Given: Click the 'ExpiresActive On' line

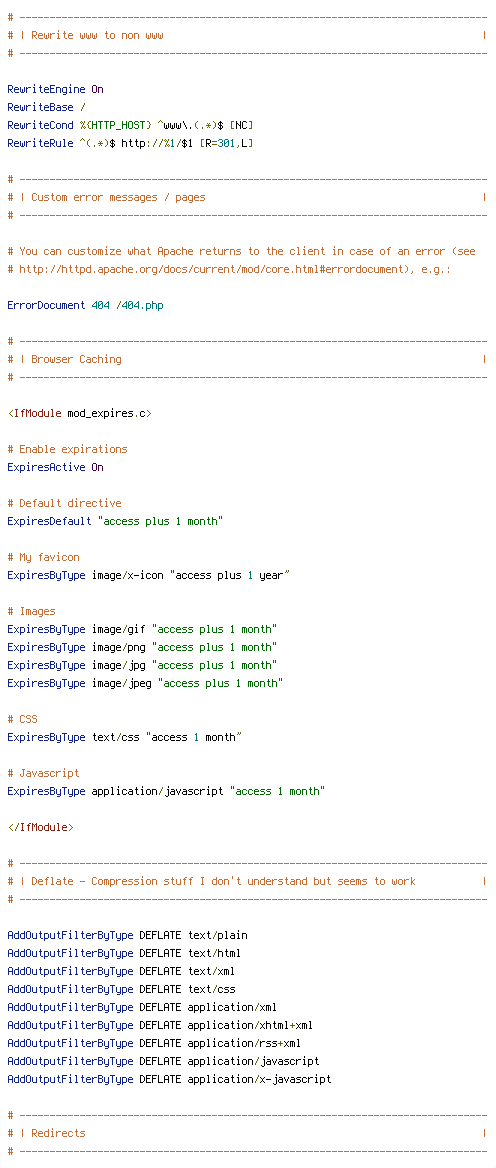Looking at the screenshot, I should pos(56,467).
